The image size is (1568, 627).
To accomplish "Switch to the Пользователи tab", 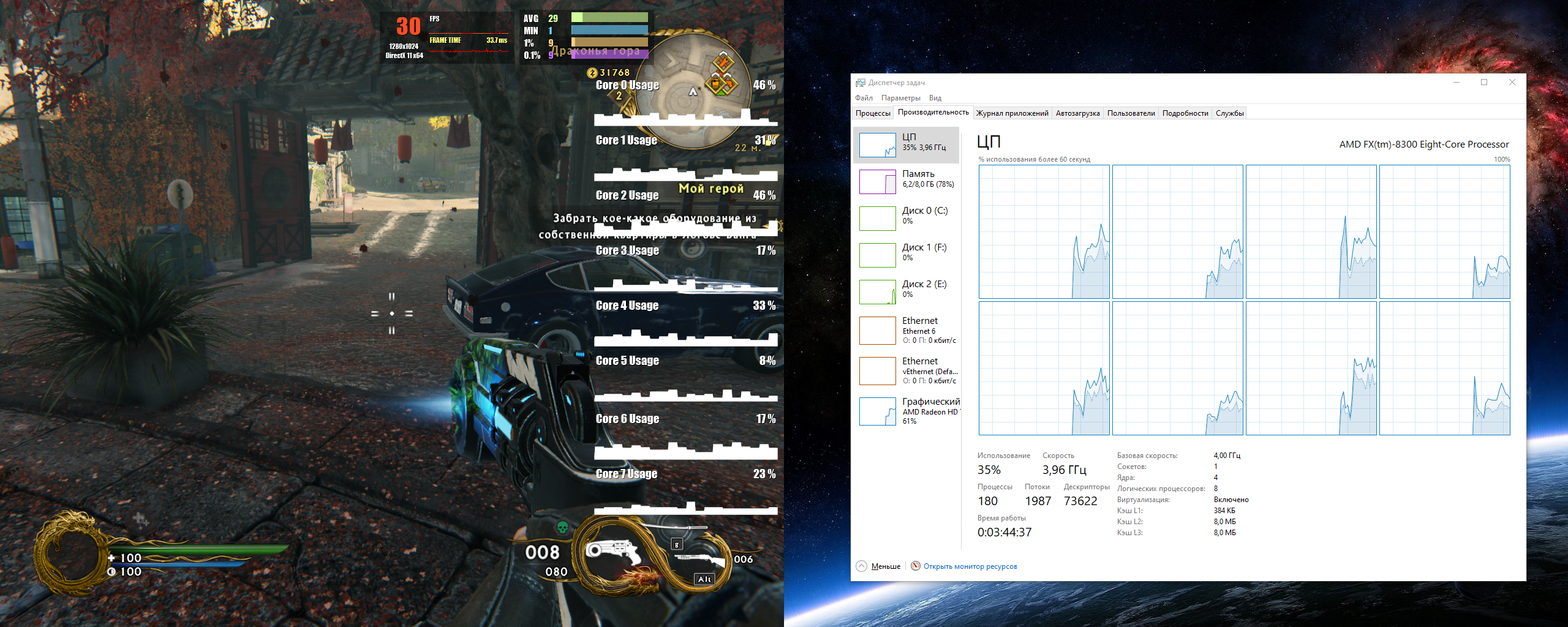I will (1131, 113).
